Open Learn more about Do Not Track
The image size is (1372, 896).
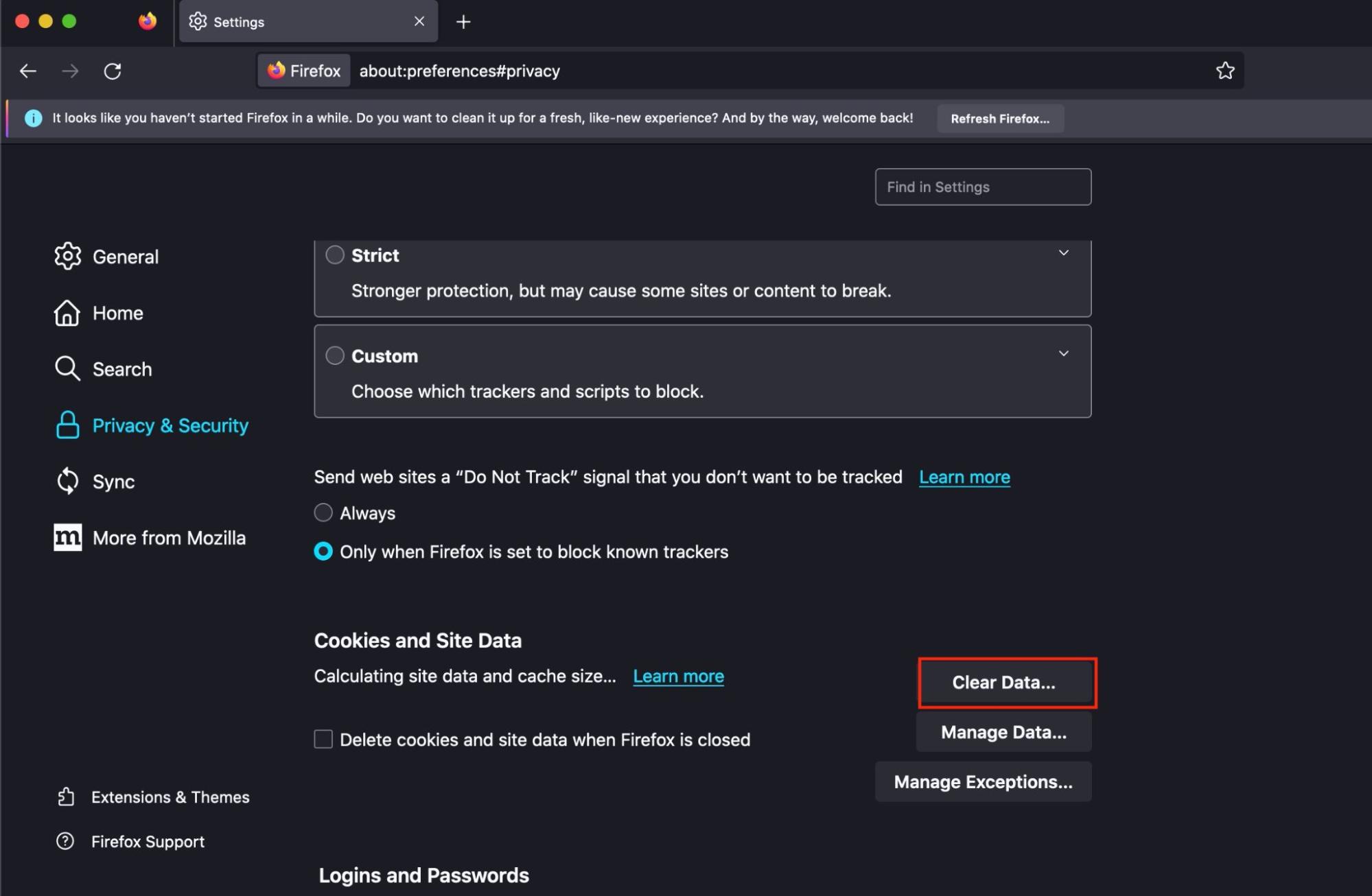pyautogui.click(x=964, y=477)
